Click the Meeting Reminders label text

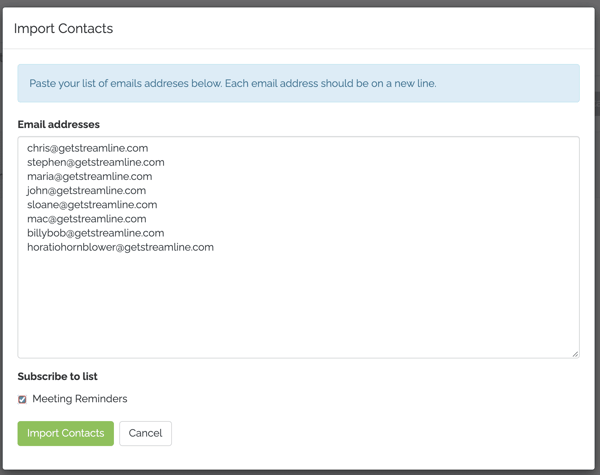(x=80, y=399)
